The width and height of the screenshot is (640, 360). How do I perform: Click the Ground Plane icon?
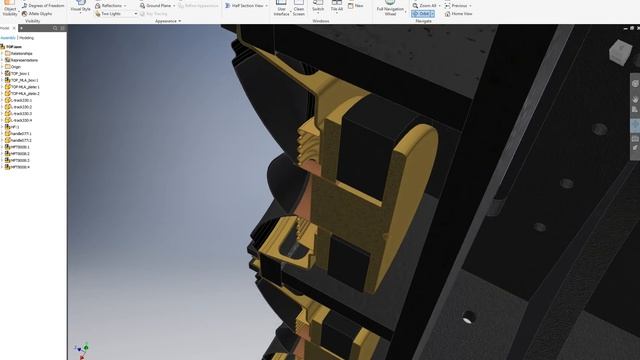click(142, 6)
